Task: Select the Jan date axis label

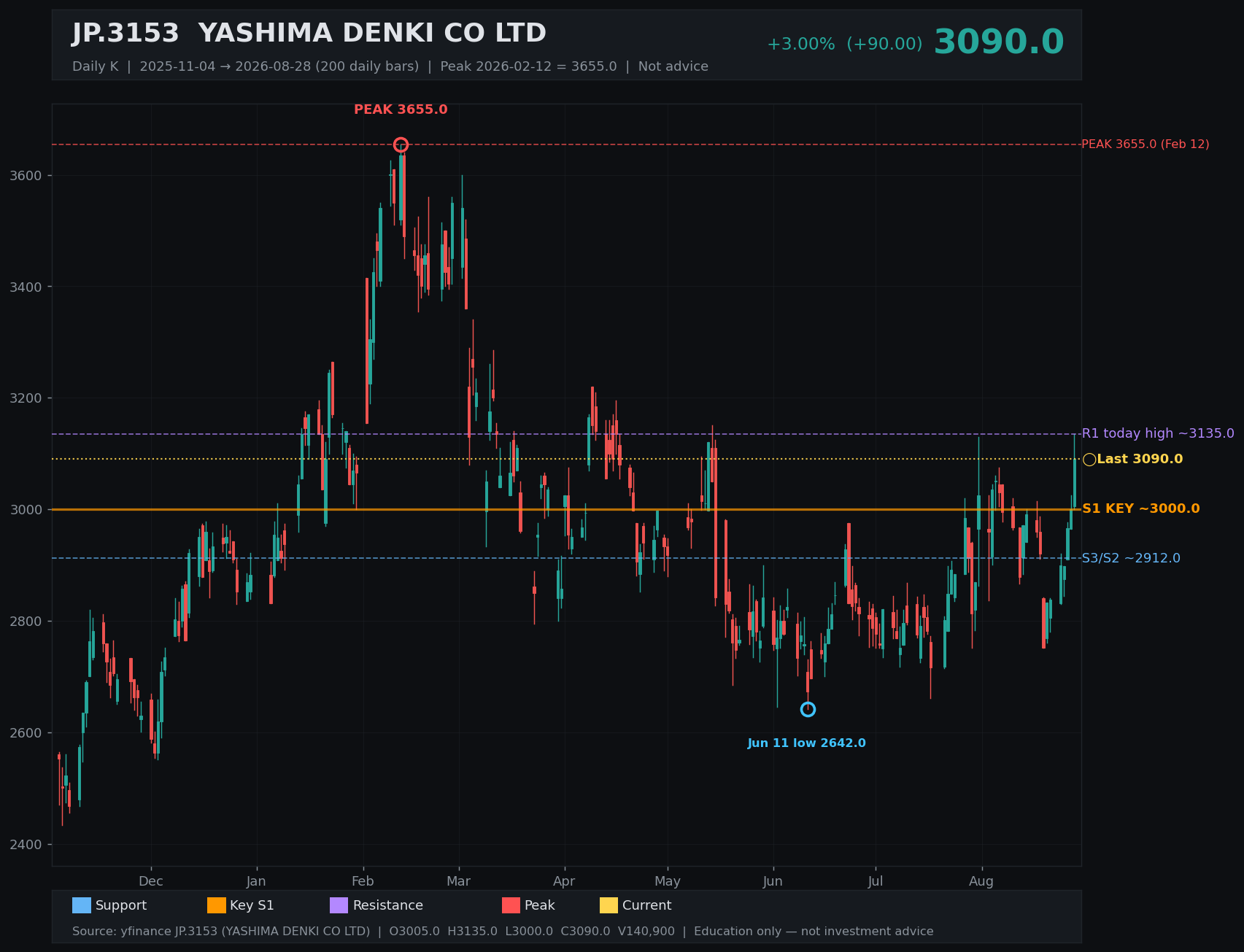Action: click(256, 881)
